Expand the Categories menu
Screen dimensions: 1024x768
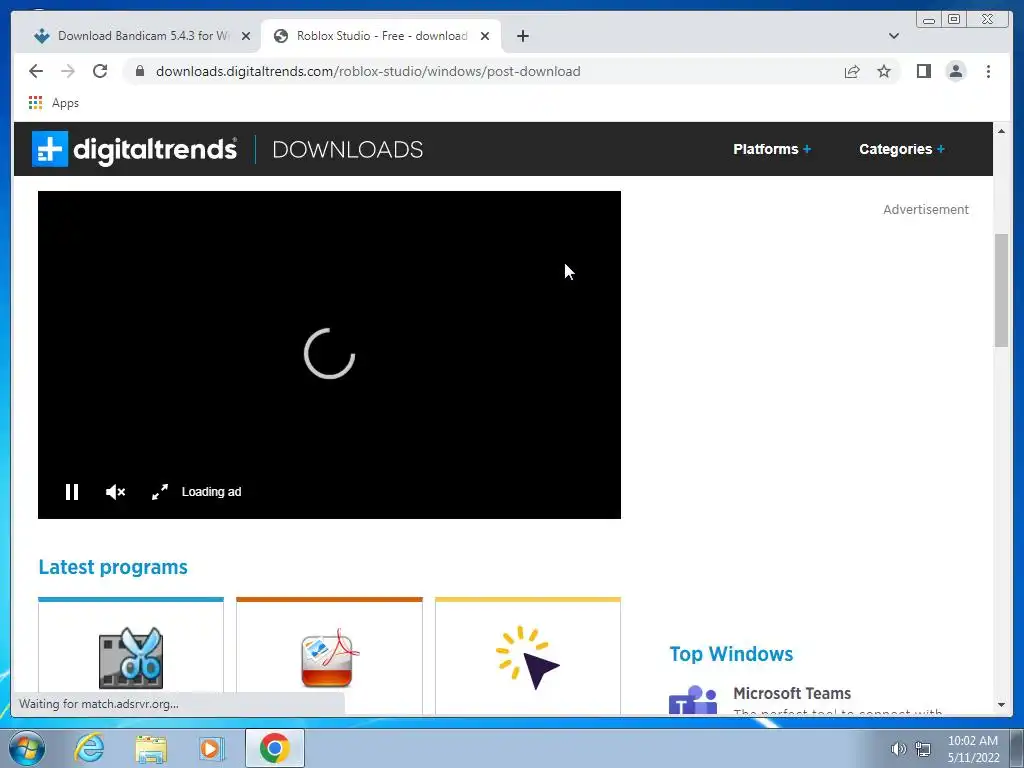pyautogui.click(x=901, y=149)
